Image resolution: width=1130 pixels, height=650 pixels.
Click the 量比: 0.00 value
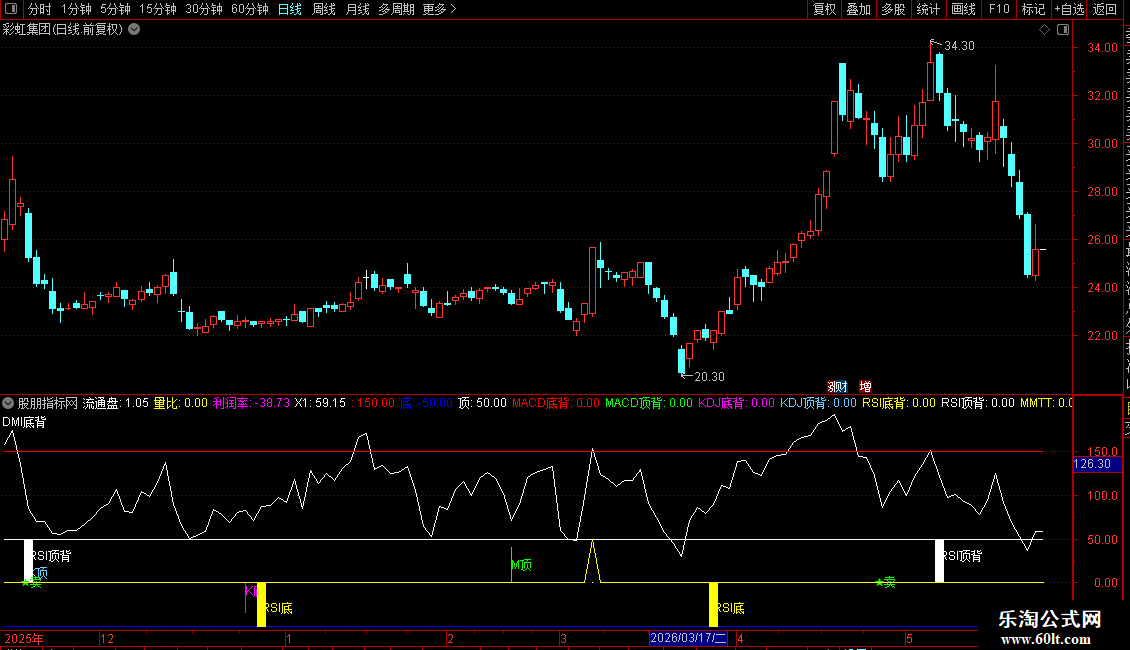click(180, 403)
